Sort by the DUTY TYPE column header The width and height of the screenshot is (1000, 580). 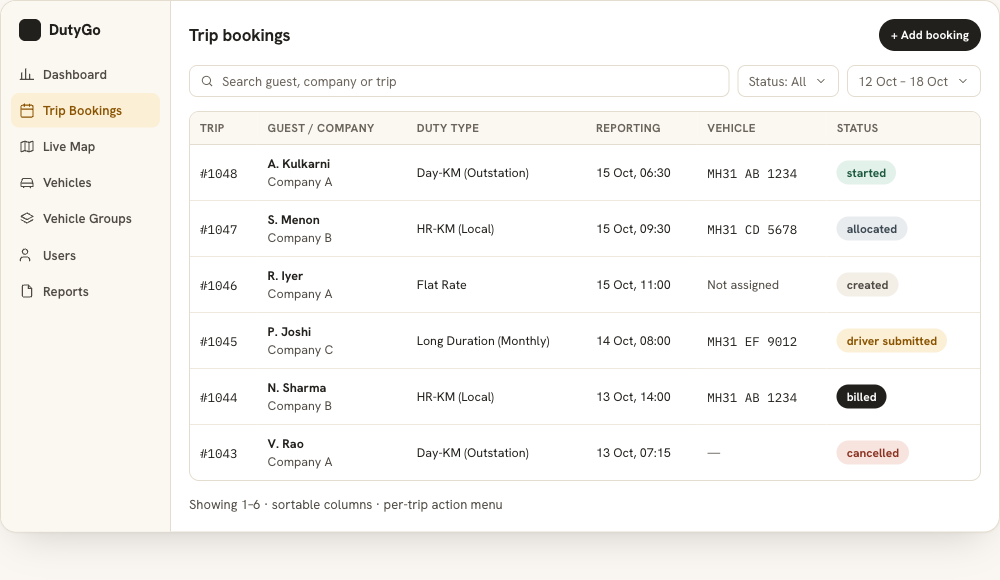(x=448, y=128)
